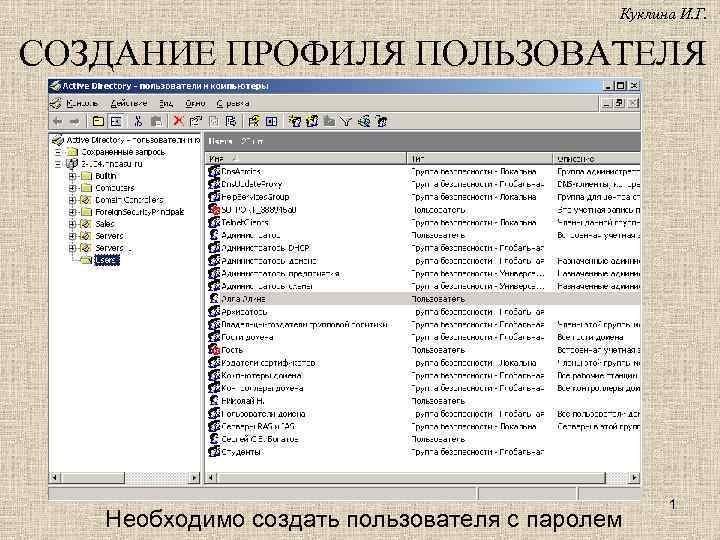Select the Active Directory root tree node
Screen dimensions: 720x540
133,140
